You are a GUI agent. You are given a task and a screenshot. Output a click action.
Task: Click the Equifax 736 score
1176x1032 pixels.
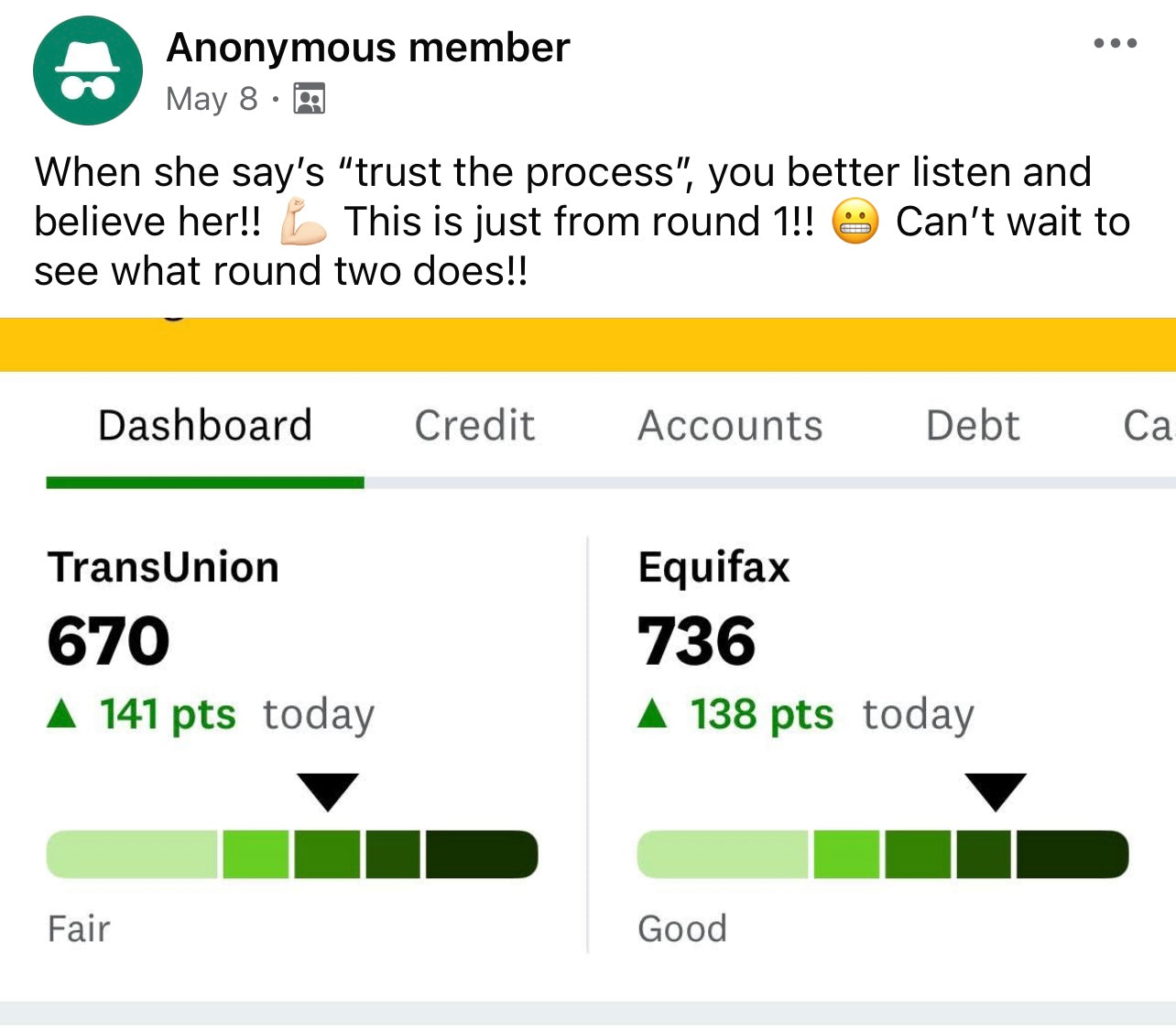point(697,641)
